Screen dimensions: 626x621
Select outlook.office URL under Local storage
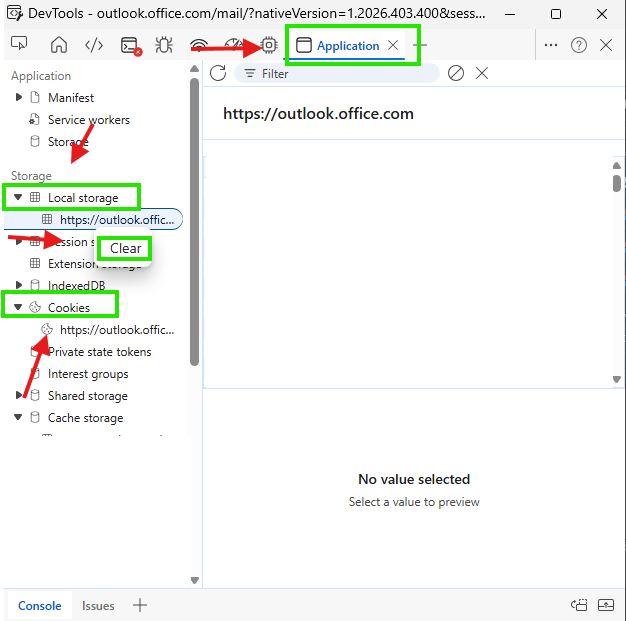117,220
